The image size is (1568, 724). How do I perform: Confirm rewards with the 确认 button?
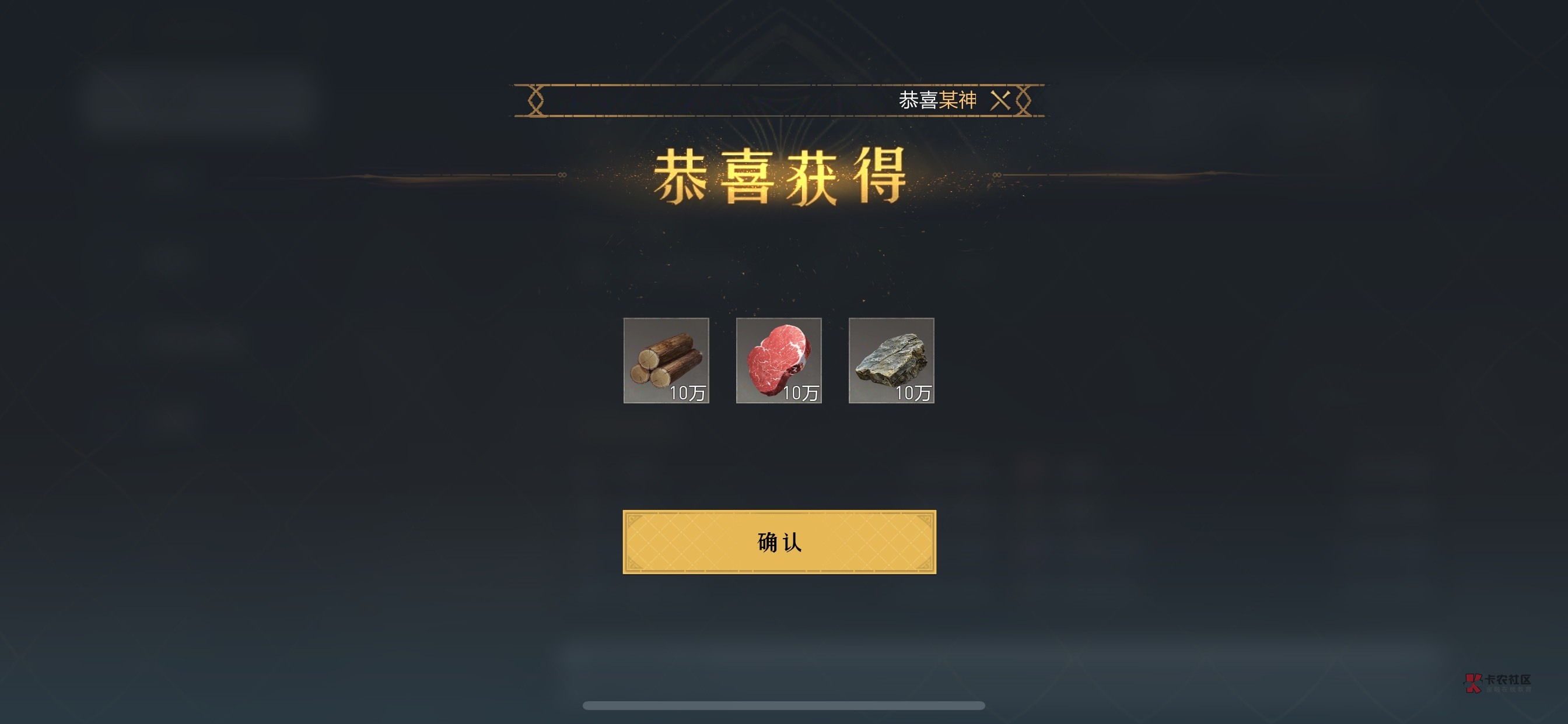[x=779, y=542]
